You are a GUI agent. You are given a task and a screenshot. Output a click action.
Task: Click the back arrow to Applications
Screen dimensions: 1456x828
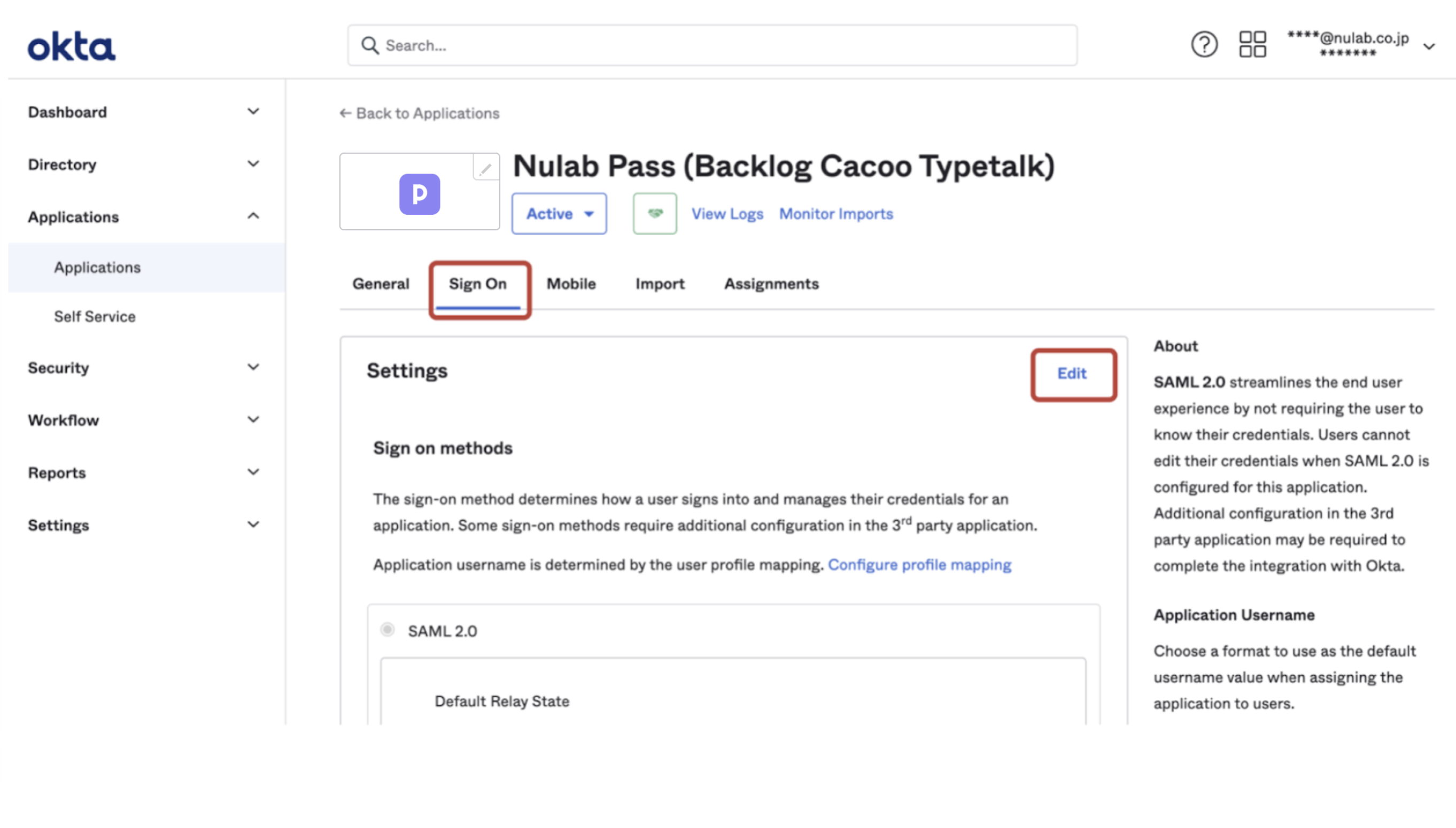(345, 113)
